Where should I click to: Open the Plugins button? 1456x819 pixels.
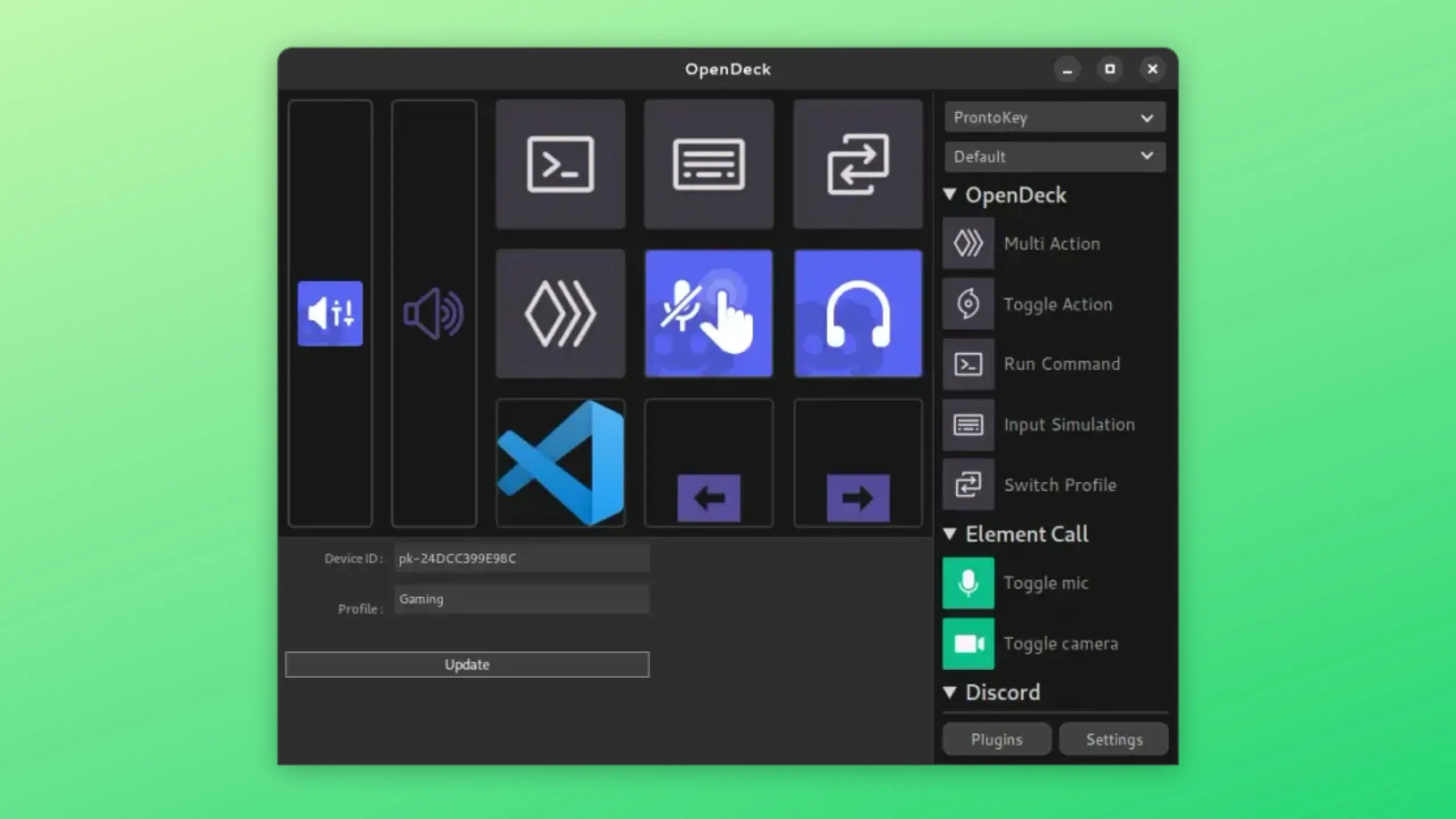(996, 739)
